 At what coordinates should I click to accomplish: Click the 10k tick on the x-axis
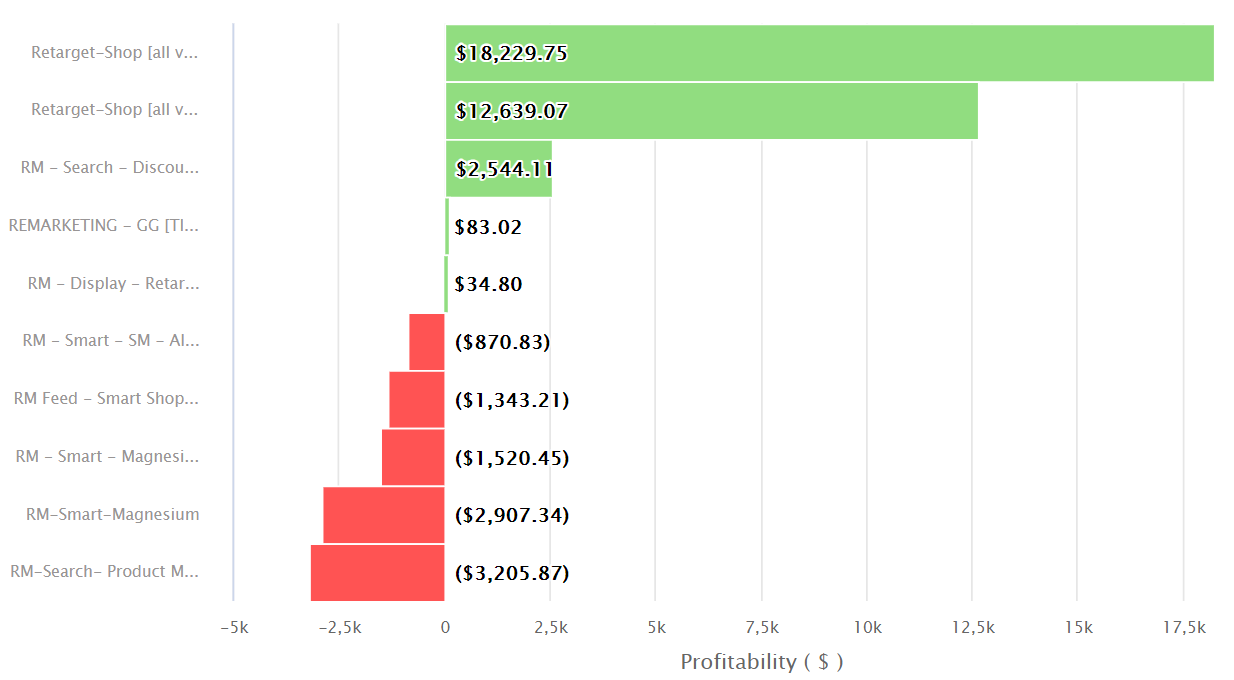(867, 628)
